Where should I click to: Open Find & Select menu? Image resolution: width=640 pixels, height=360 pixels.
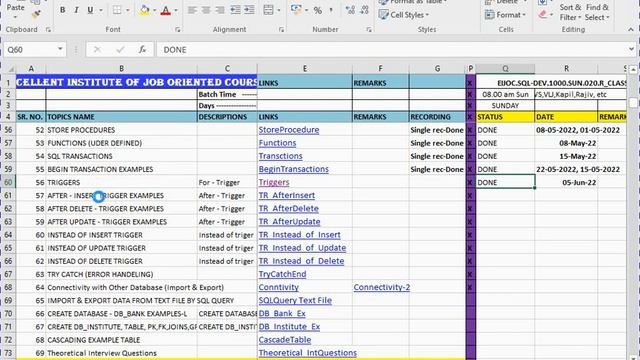597,12
